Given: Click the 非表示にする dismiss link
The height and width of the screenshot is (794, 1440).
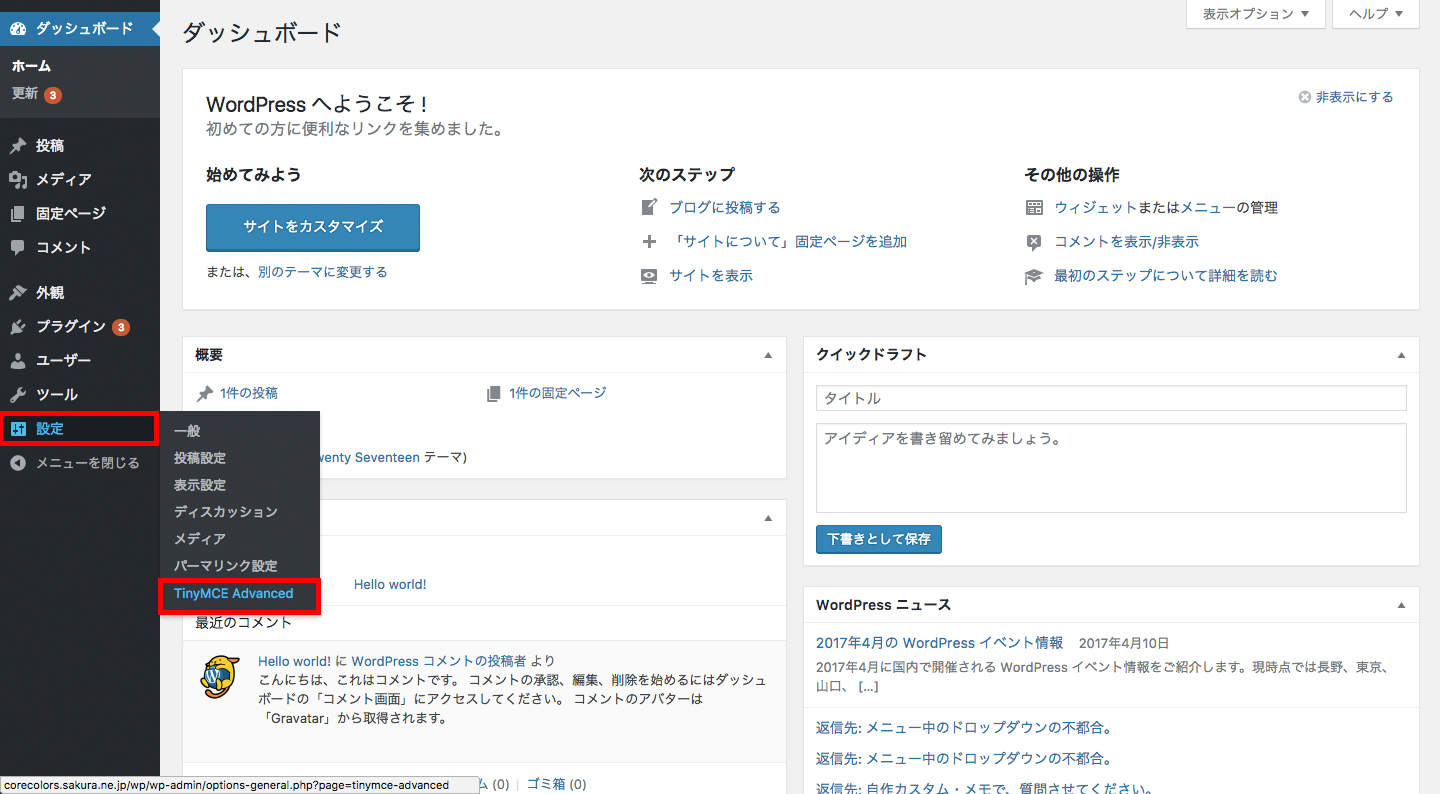Looking at the screenshot, I should (x=1354, y=97).
